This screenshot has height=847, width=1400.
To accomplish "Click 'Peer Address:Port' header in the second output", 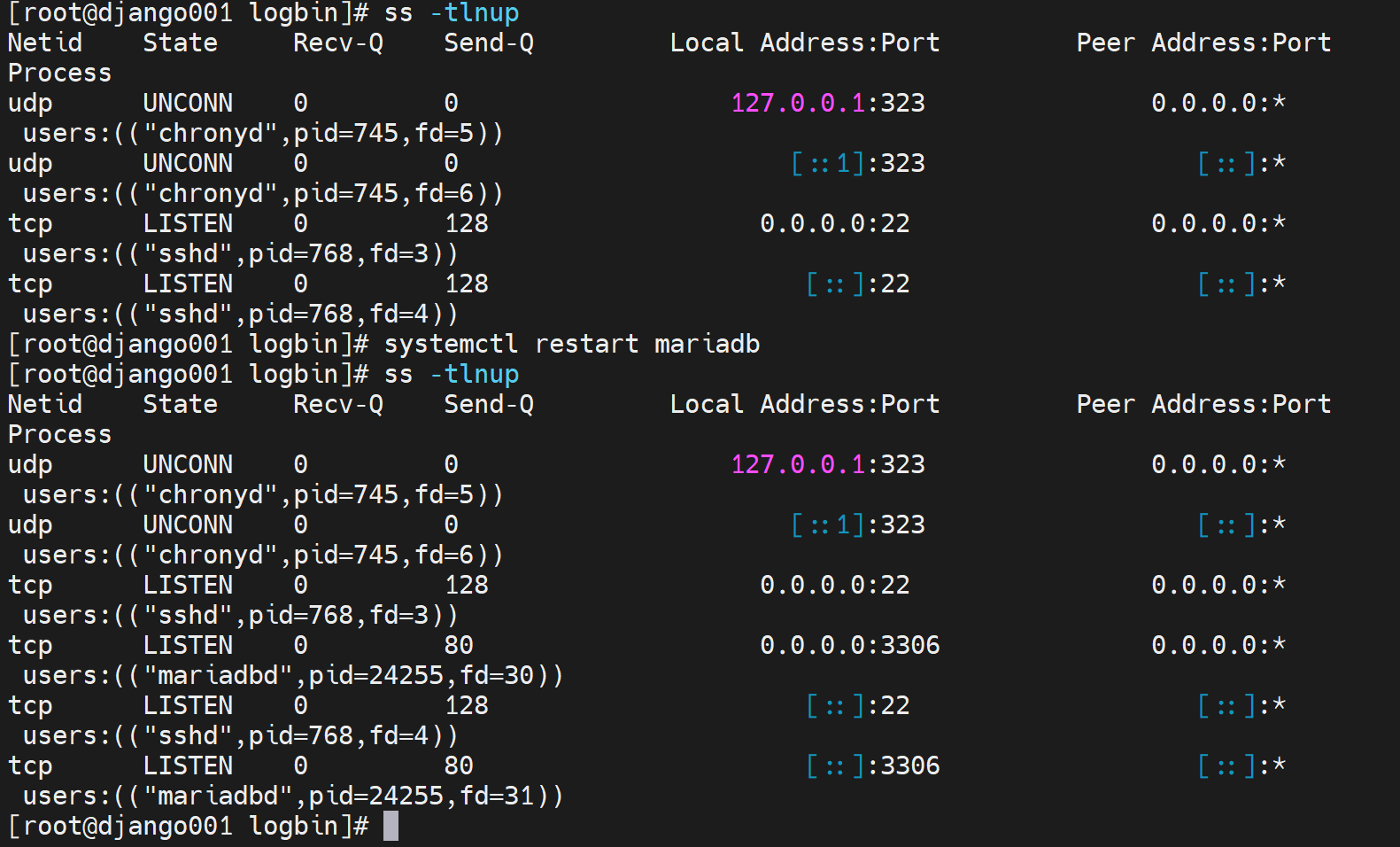I will click(1203, 404).
